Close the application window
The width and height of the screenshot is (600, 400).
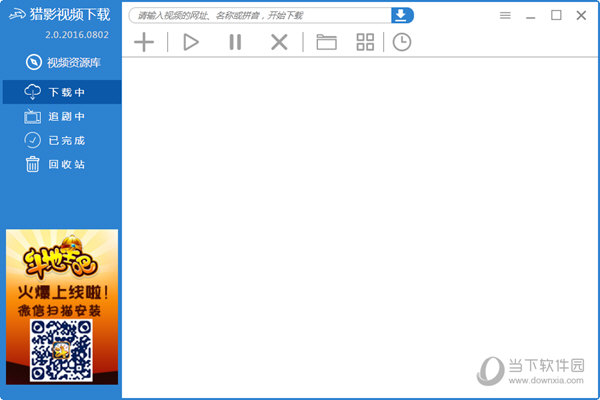pyautogui.click(x=581, y=15)
